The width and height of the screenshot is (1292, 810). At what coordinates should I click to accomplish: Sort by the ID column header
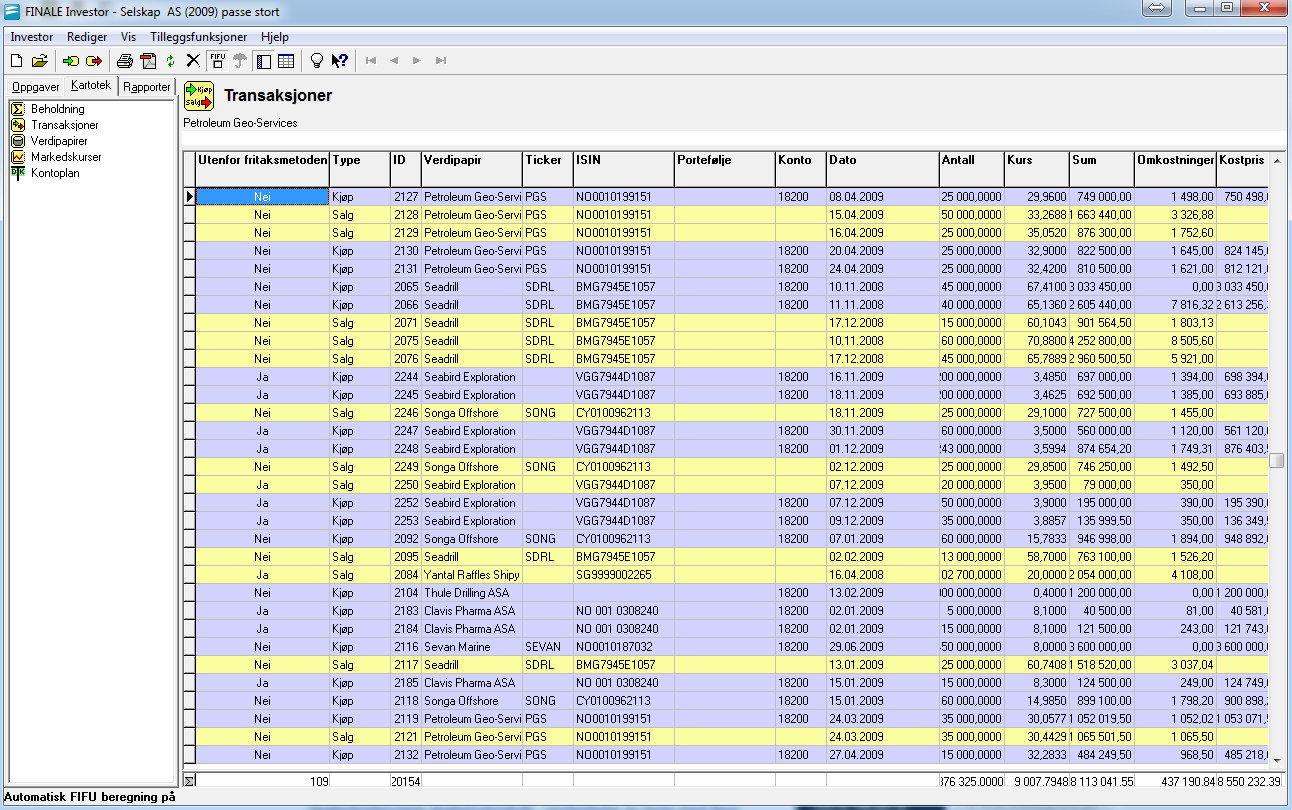pyautogui.click(x=406, y=169)
